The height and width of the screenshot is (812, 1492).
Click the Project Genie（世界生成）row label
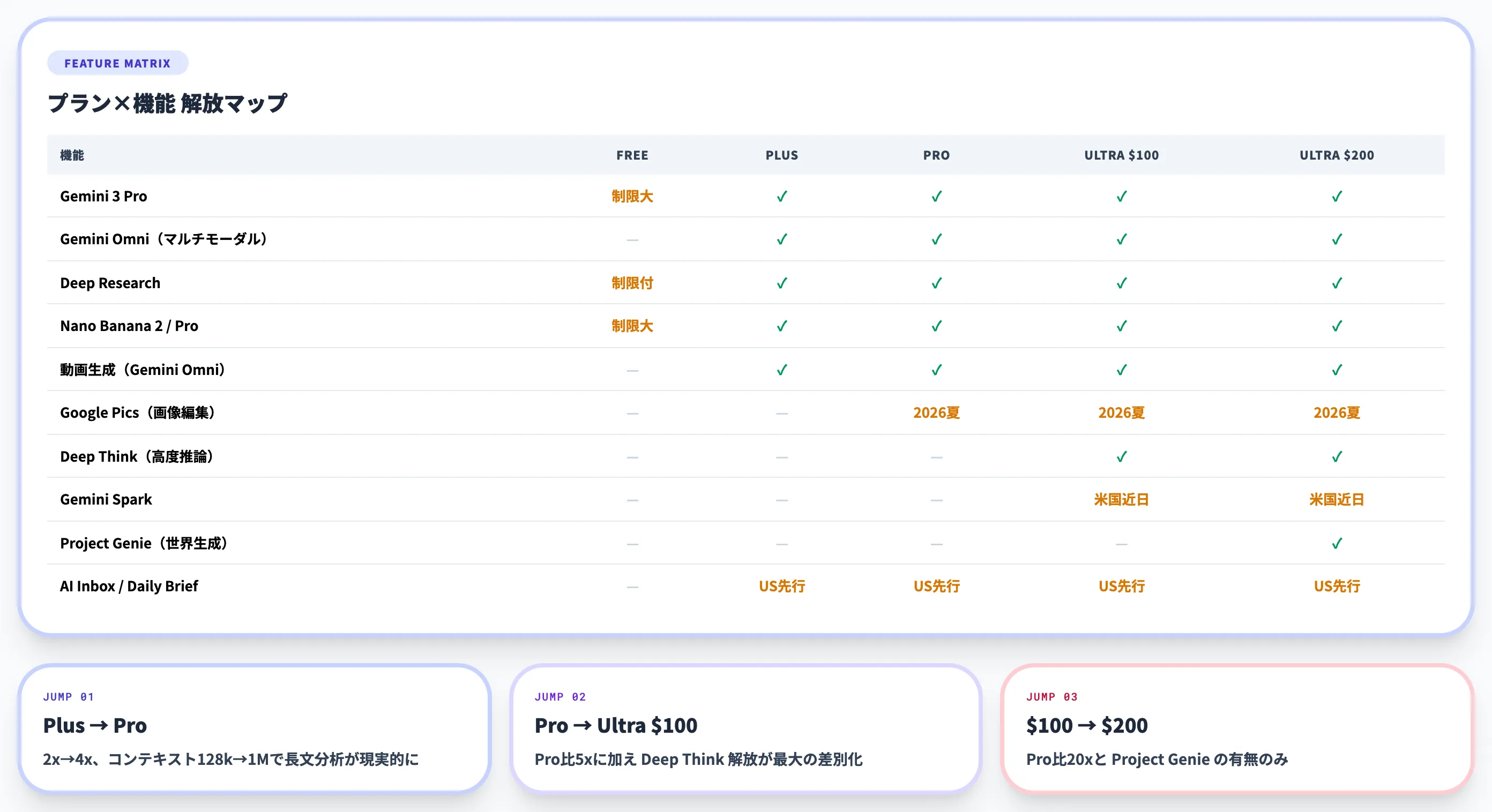click(x=145, y=544)
